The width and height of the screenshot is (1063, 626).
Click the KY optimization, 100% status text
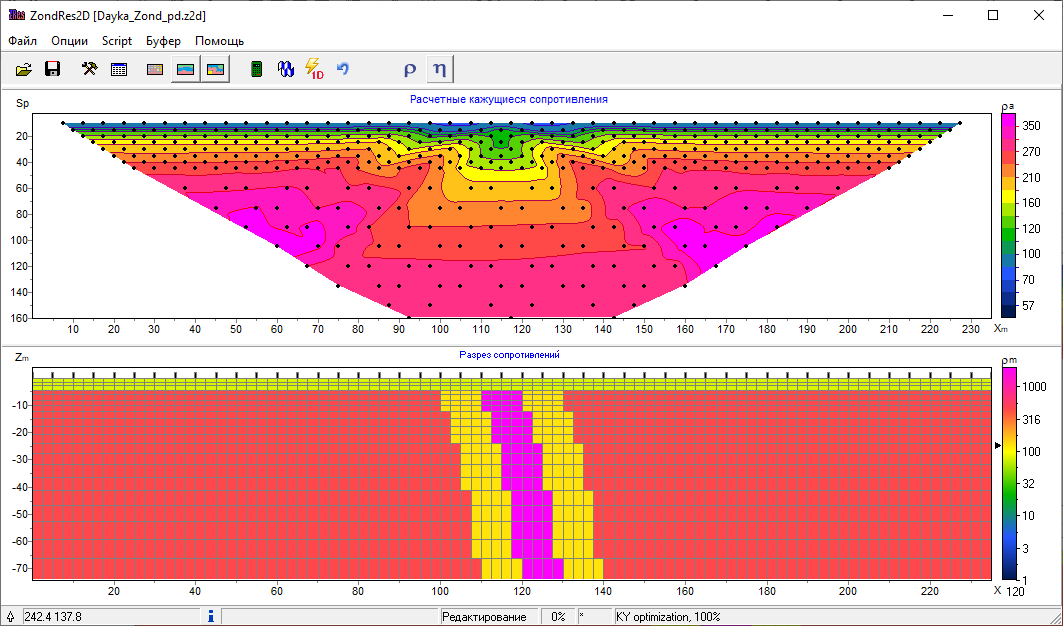pos(668,617)
